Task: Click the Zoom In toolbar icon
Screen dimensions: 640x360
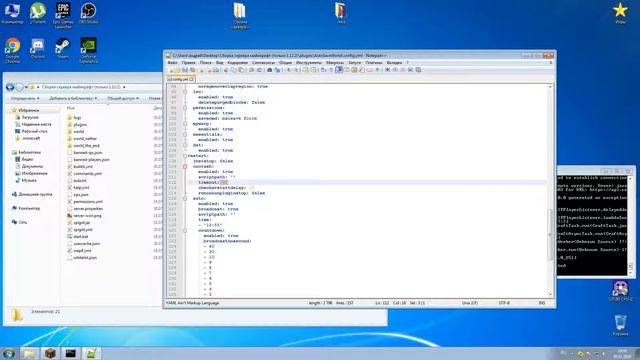Action: coord(288,70)
